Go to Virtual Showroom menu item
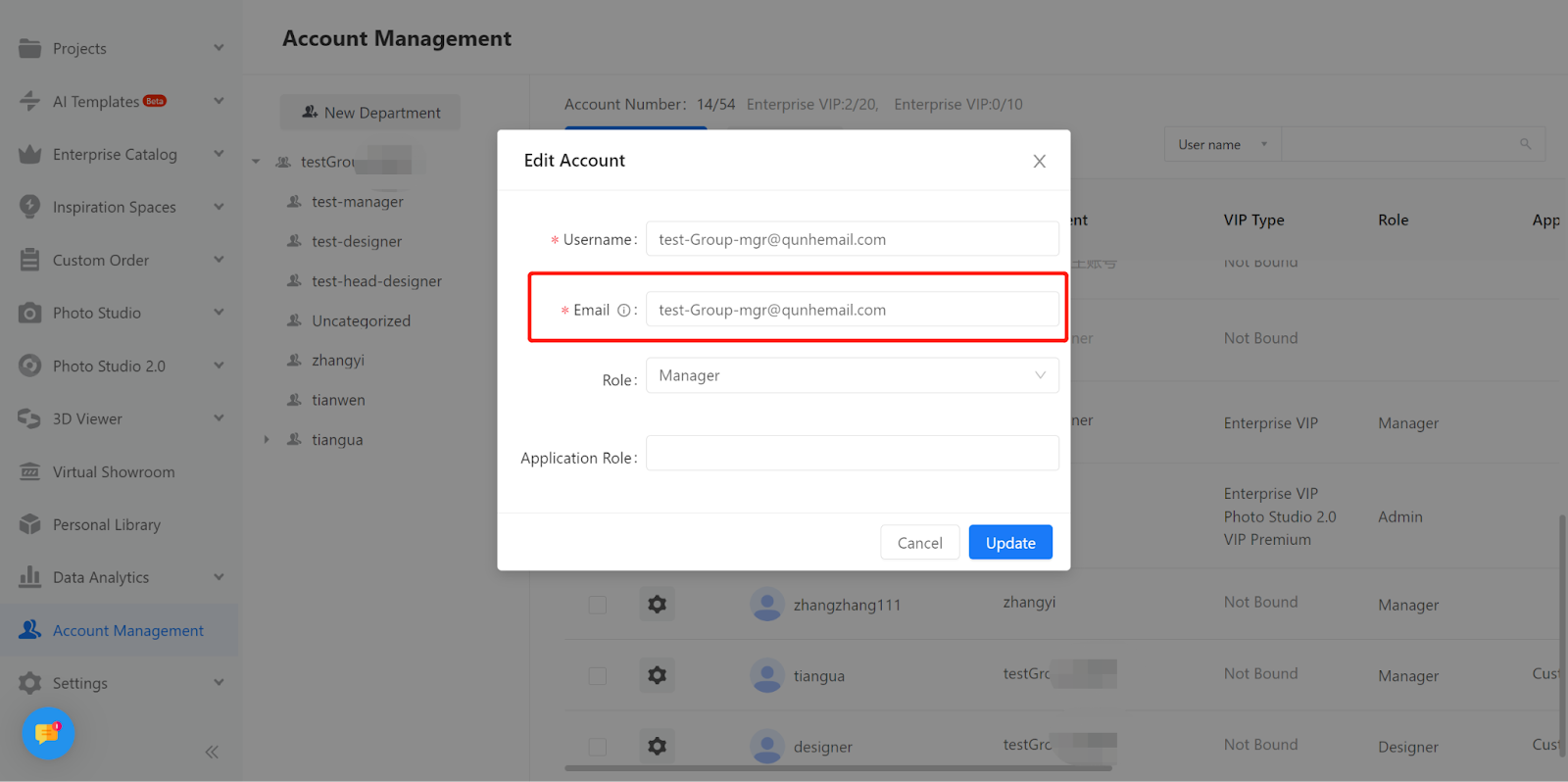The height and width of the screenshot is (782, 1568). tap(114, 472)
